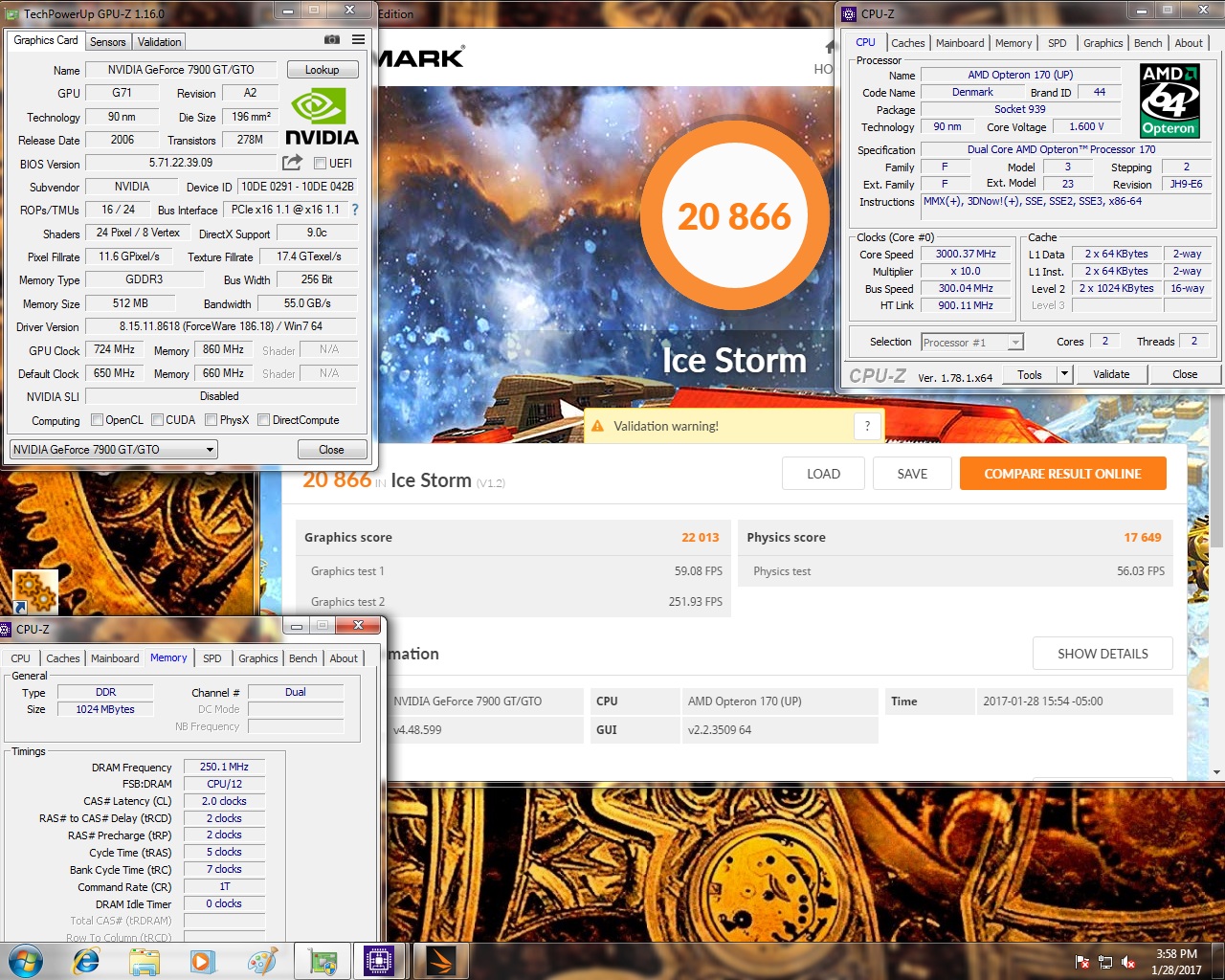The width and height of the screenshot is (1225, 980).
Task: Open Graphics tab in memory CPU-Z window
Action: [x=258, y=658]
